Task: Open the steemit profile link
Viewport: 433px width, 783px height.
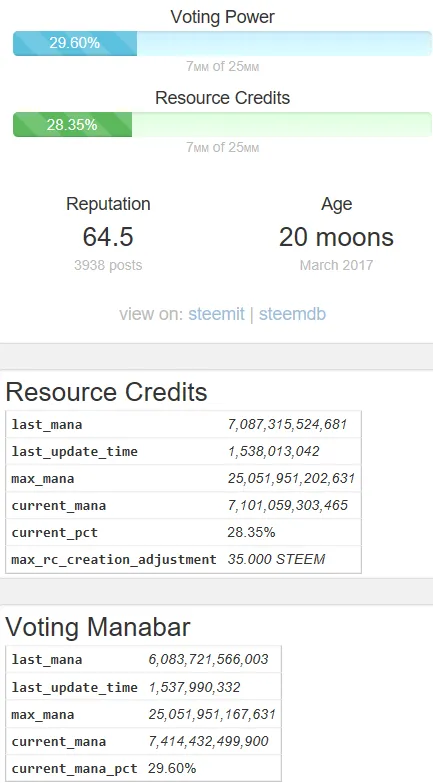Action: coord(216,314)
